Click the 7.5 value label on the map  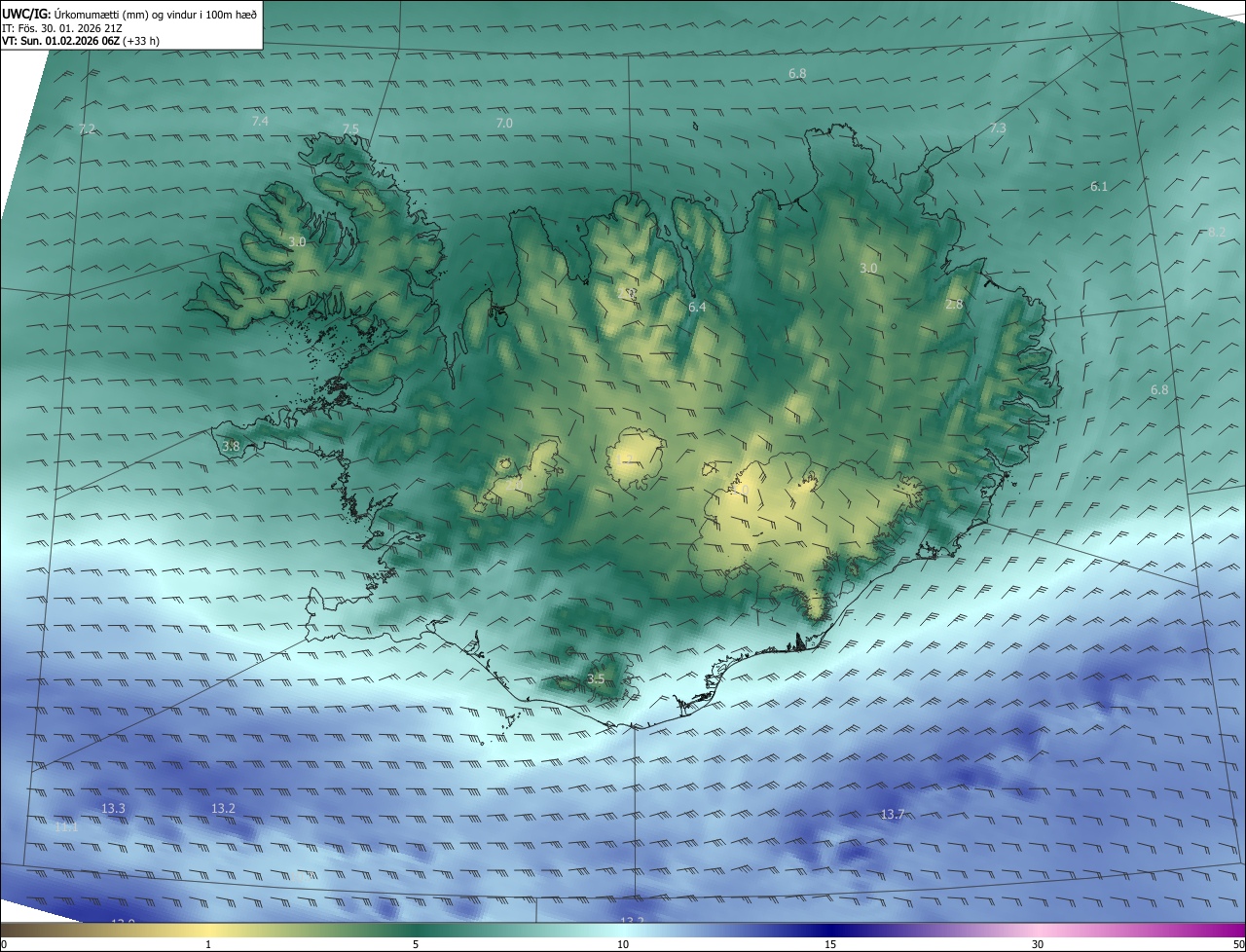350,128
